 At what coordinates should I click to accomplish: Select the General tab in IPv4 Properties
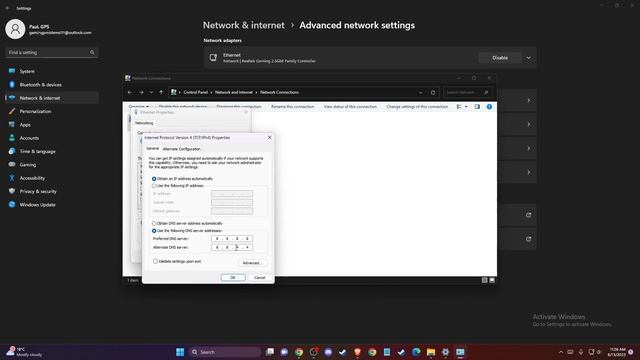(x=152, y=149)
